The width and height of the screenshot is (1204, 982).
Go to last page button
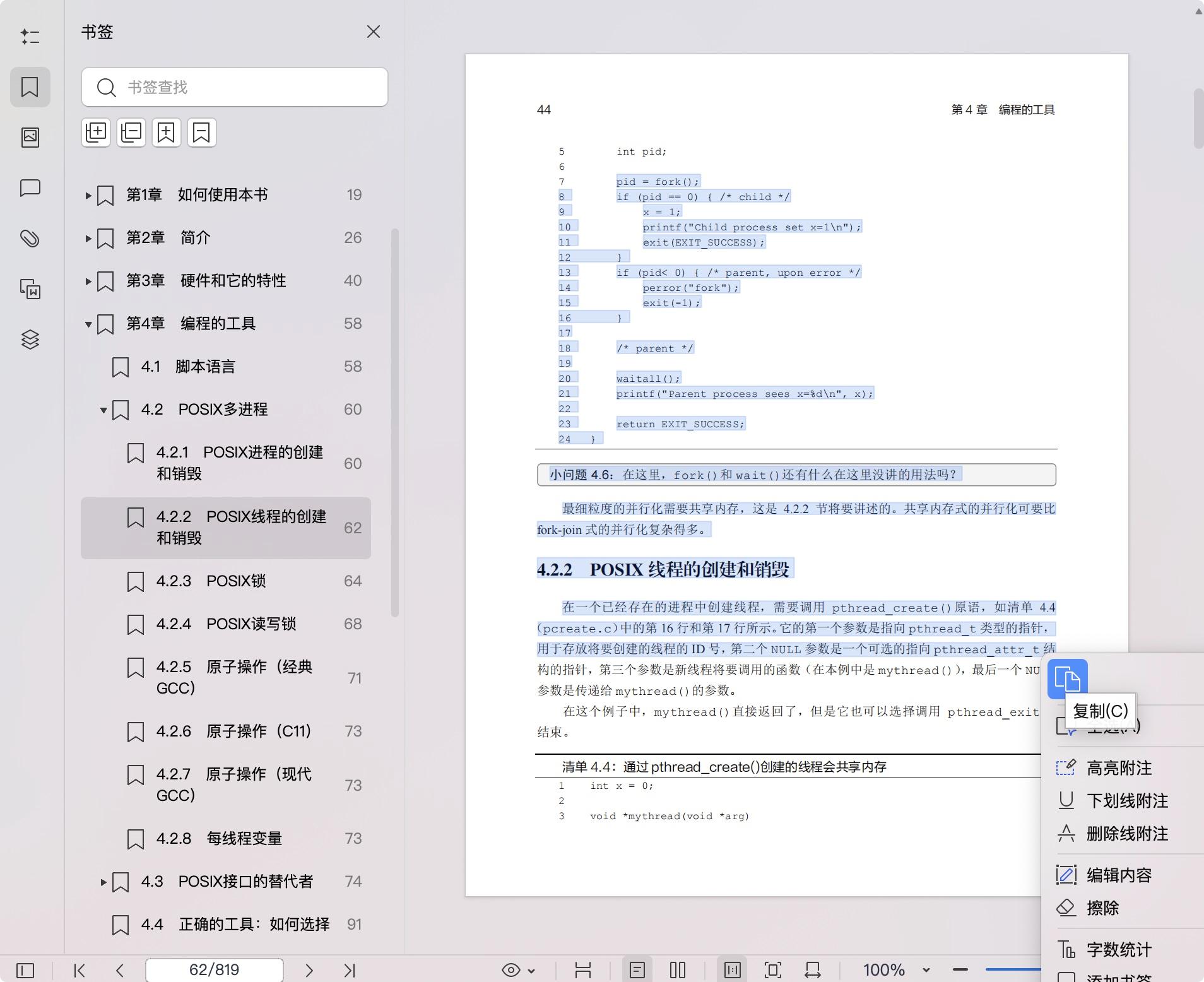point(350,970)
